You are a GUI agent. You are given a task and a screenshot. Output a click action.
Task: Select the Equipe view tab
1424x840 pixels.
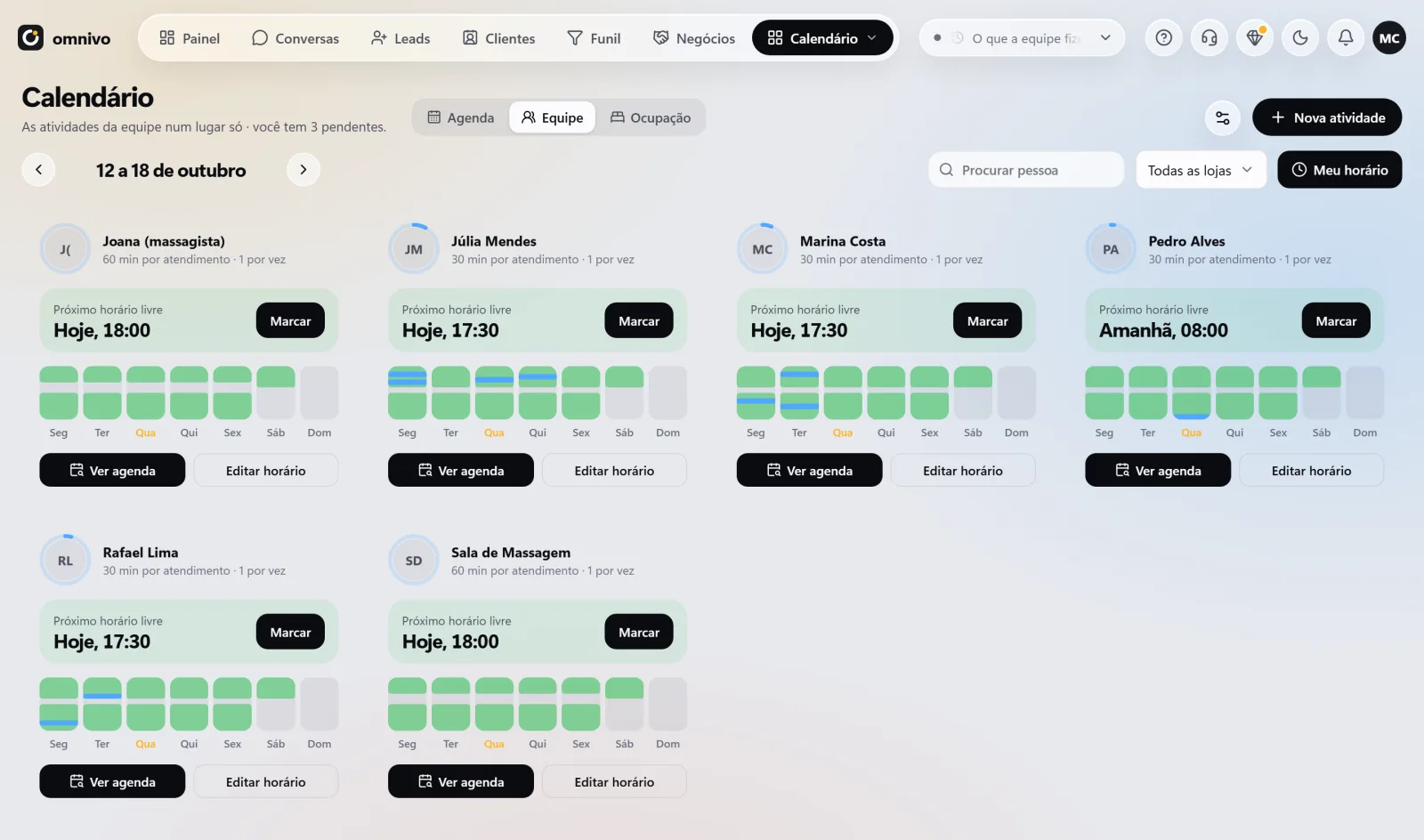pyautogui.click(x=552, y=117)
